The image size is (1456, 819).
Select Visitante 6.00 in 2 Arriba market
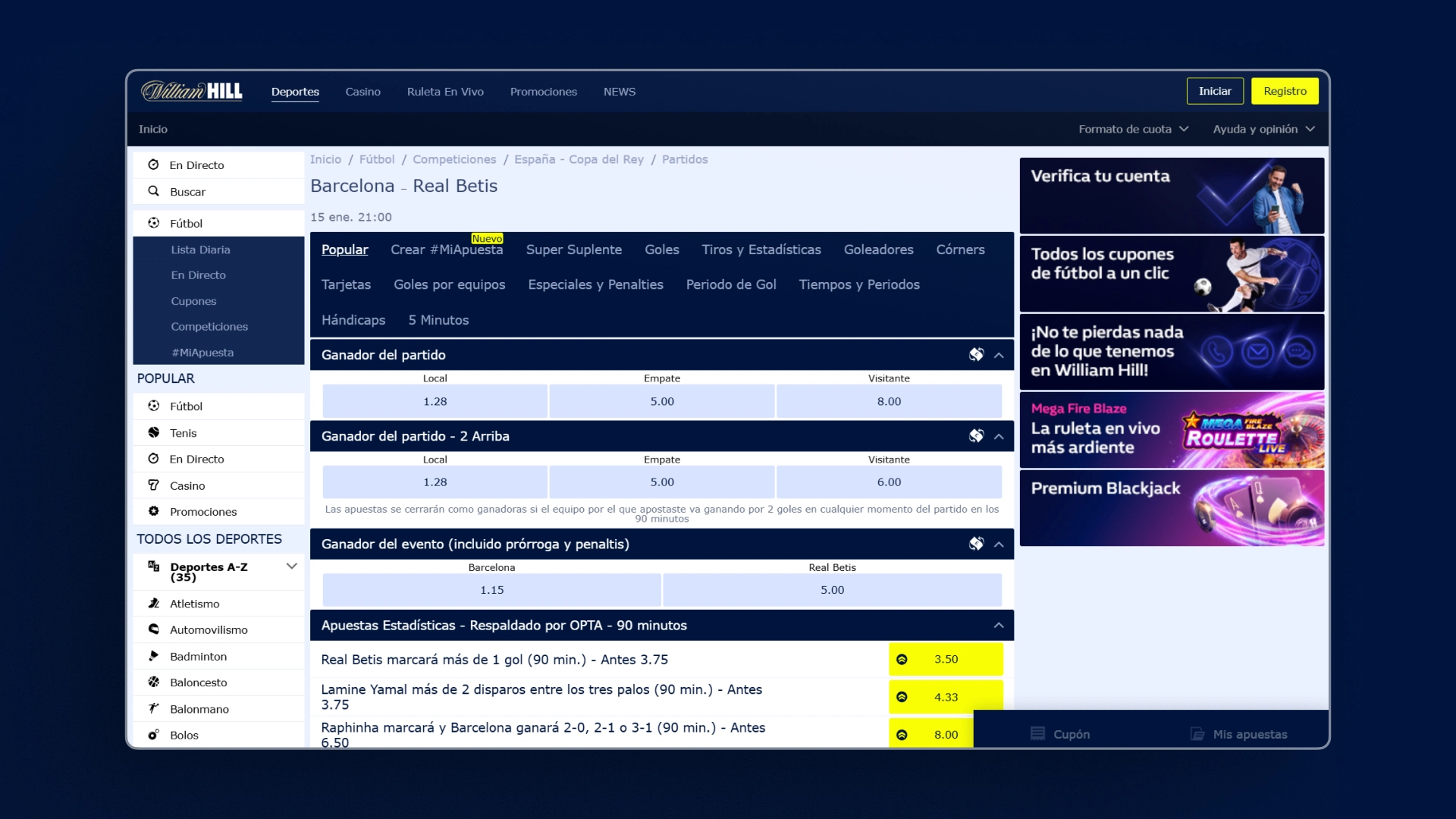click(x=889, y=482)
